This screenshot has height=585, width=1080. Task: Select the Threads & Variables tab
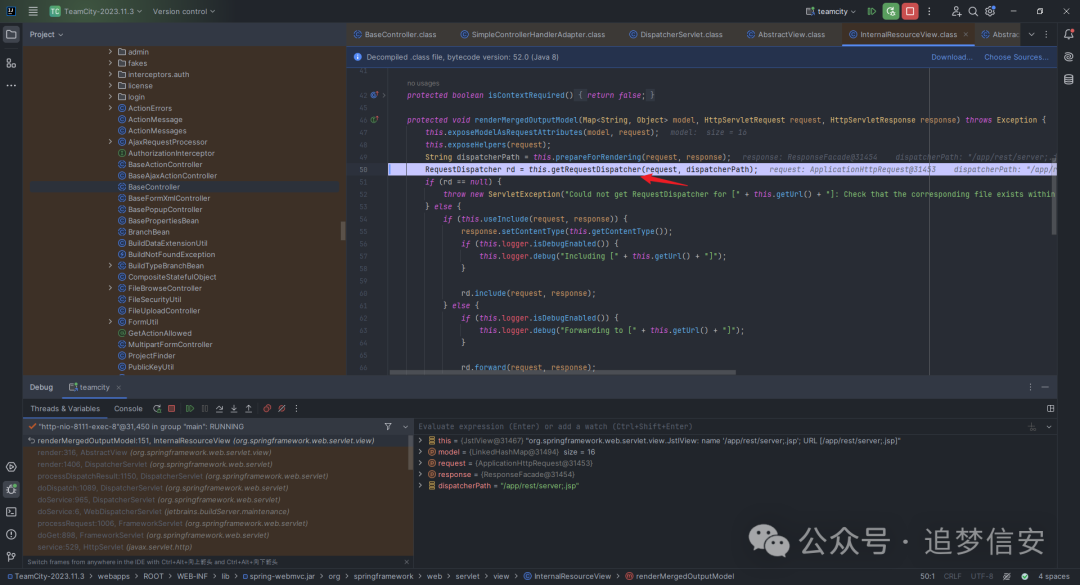pos(65,409)
